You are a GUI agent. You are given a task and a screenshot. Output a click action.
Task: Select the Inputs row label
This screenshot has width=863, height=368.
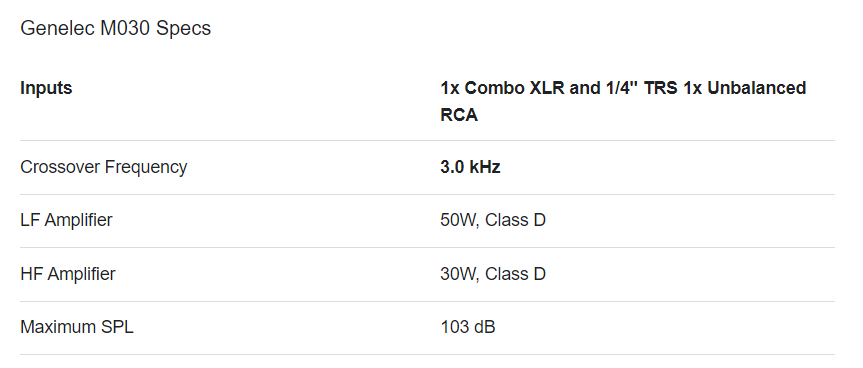click(46, 88)
